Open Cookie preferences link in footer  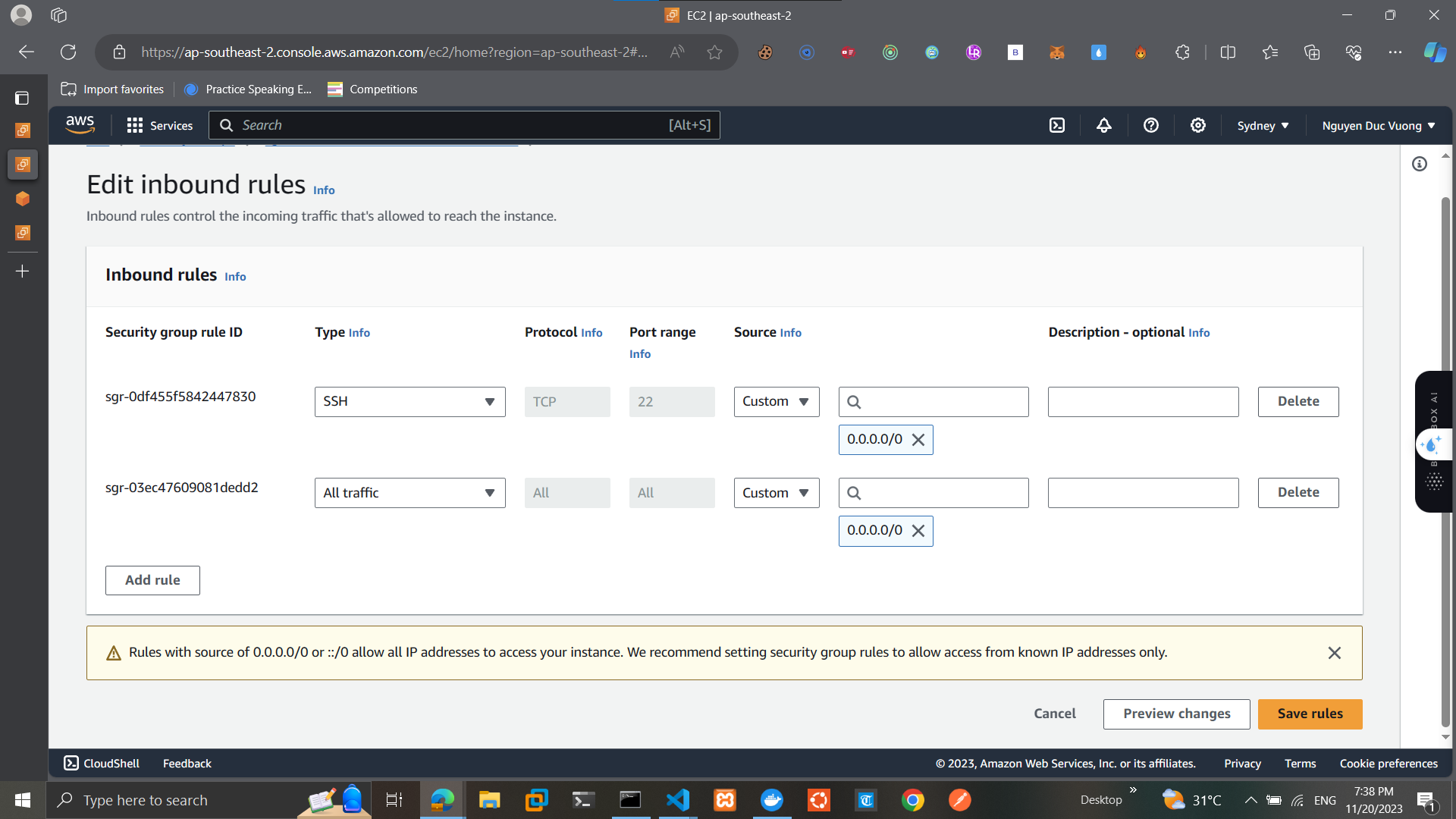tap(1389, 764)
